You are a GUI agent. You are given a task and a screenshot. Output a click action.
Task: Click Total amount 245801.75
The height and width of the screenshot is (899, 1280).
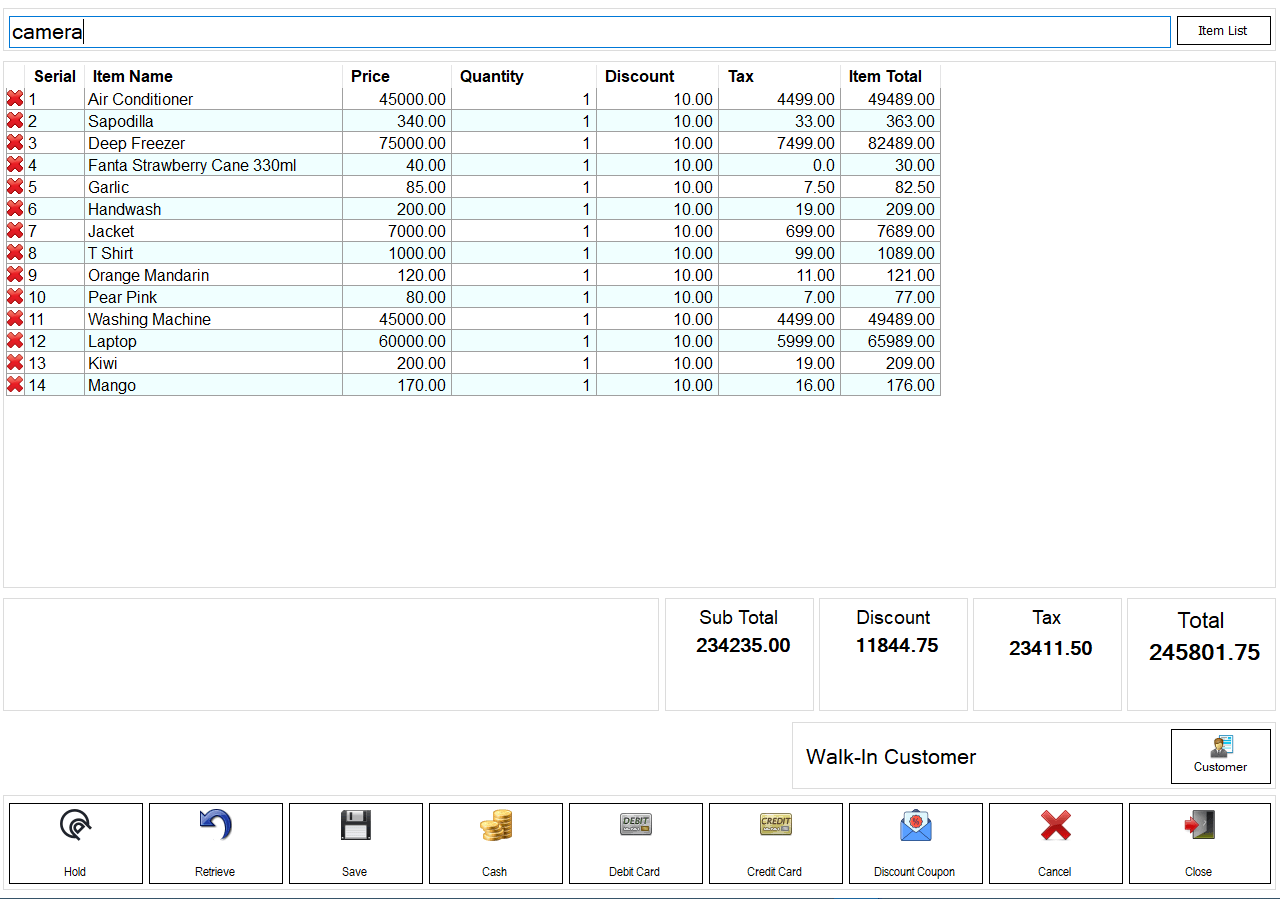(x=1204, y=653)
